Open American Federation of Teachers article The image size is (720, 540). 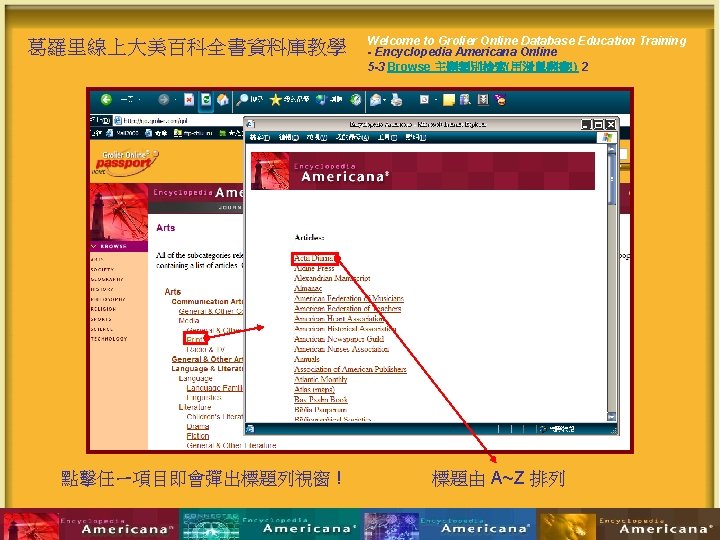click(348, 309)
